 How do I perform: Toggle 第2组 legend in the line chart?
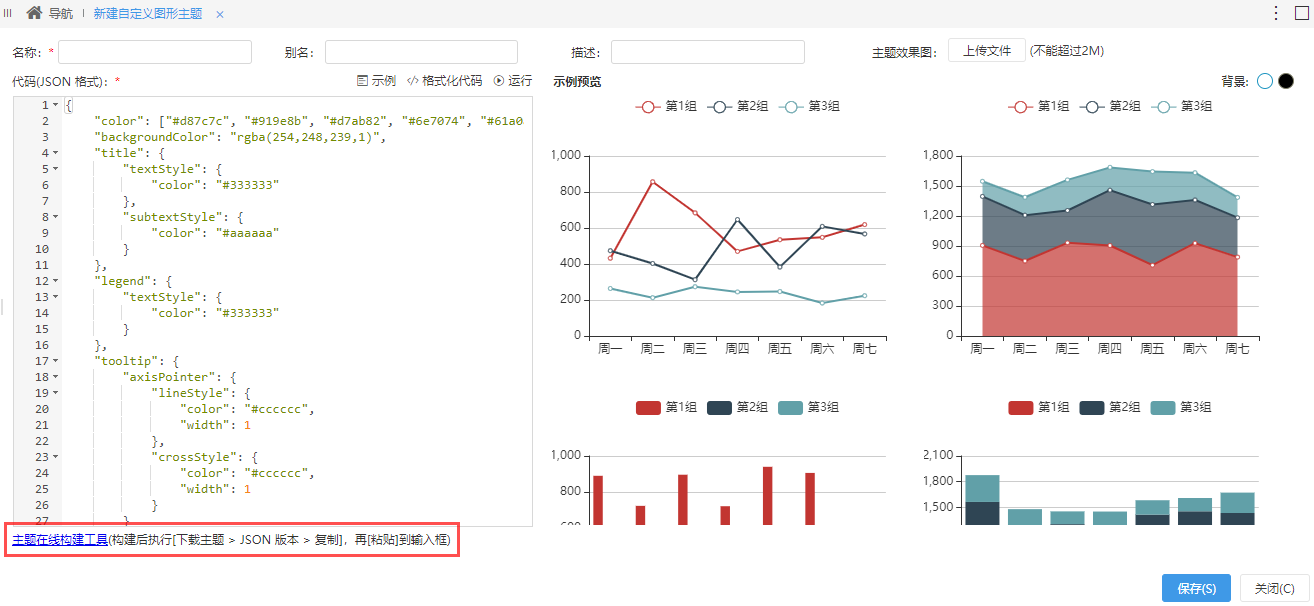(737, 107)
